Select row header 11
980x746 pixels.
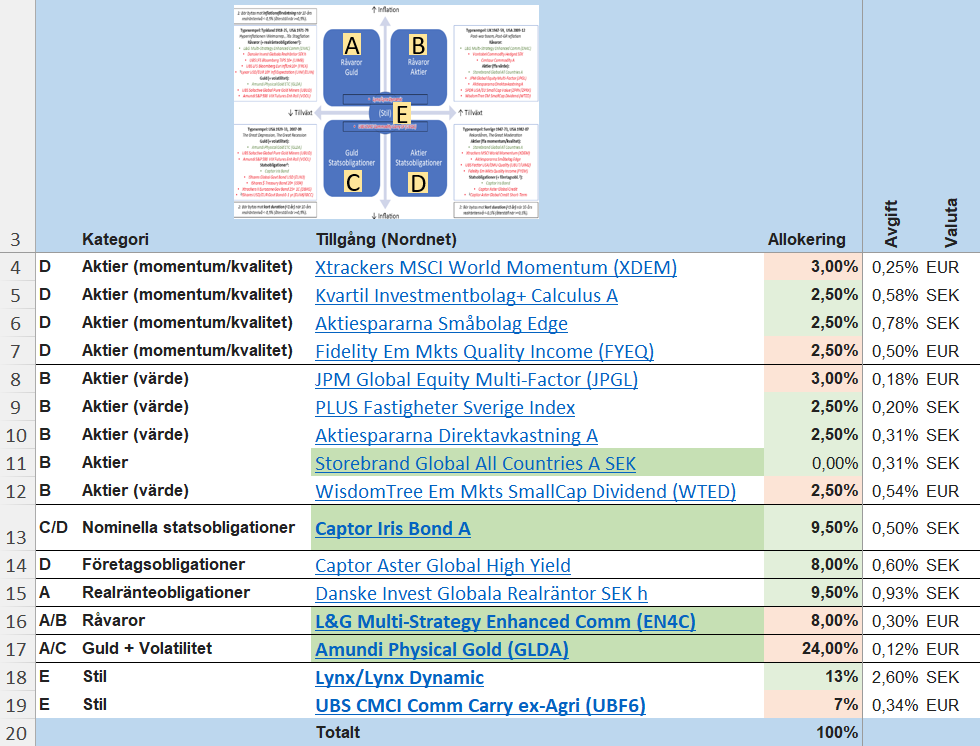coord(16,464)
